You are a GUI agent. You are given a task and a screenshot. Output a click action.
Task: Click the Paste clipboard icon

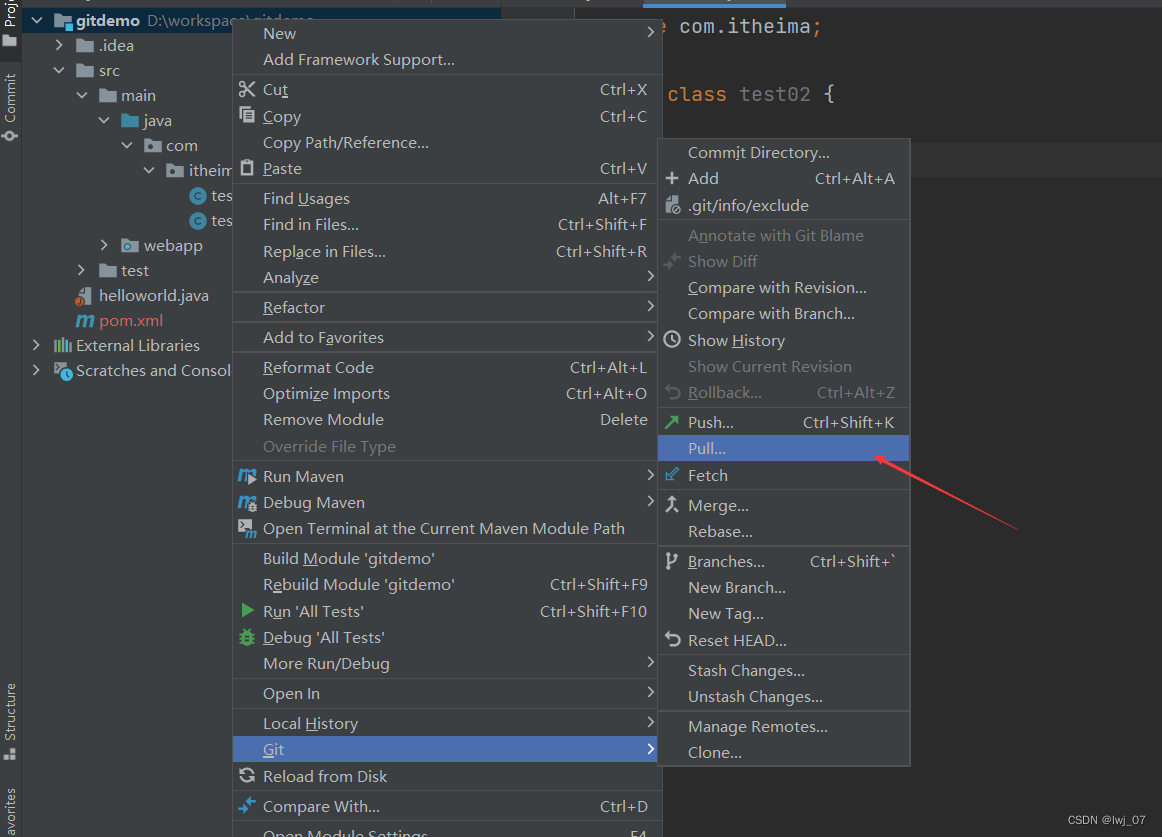click(247, 168)
